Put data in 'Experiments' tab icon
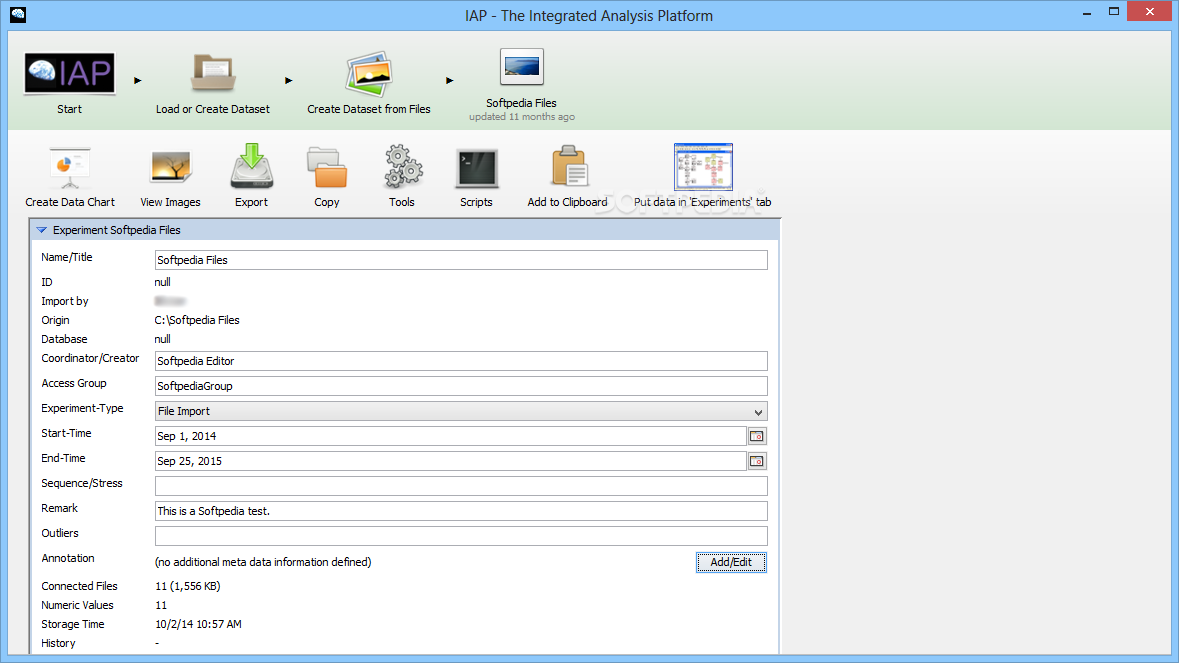The height and width of the screenshot is (663, 1179). point(703,167)
